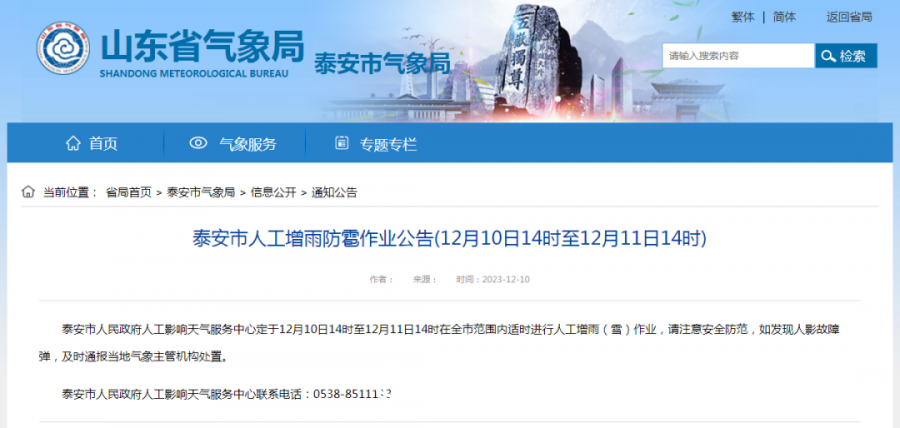Open the 专题专栏 navigation menu item
The image size is (900, 428).
(x=376, y=143)
